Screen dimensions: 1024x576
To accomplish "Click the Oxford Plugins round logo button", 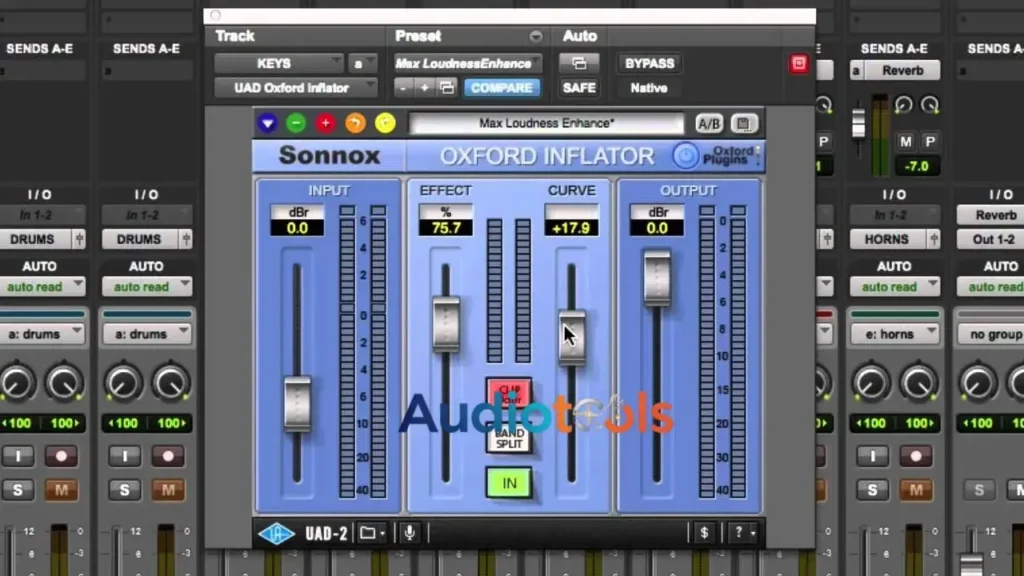I will point(686,156).
